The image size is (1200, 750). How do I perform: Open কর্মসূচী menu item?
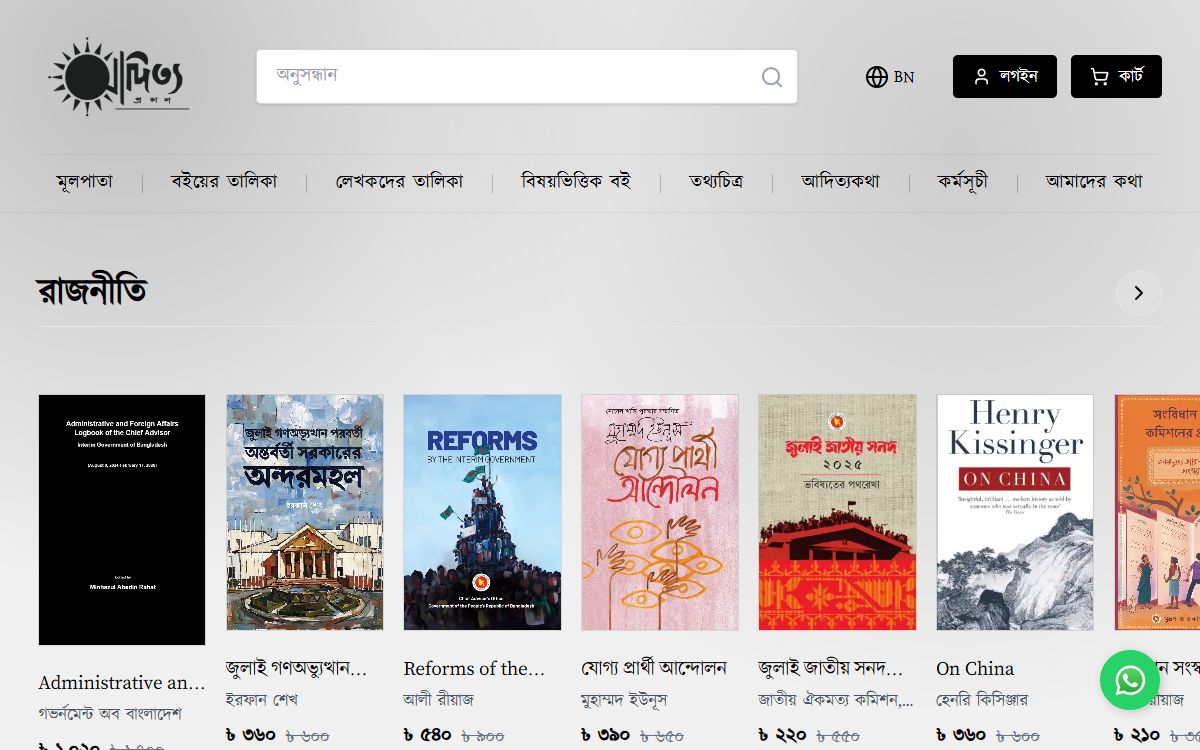[963, 182]
